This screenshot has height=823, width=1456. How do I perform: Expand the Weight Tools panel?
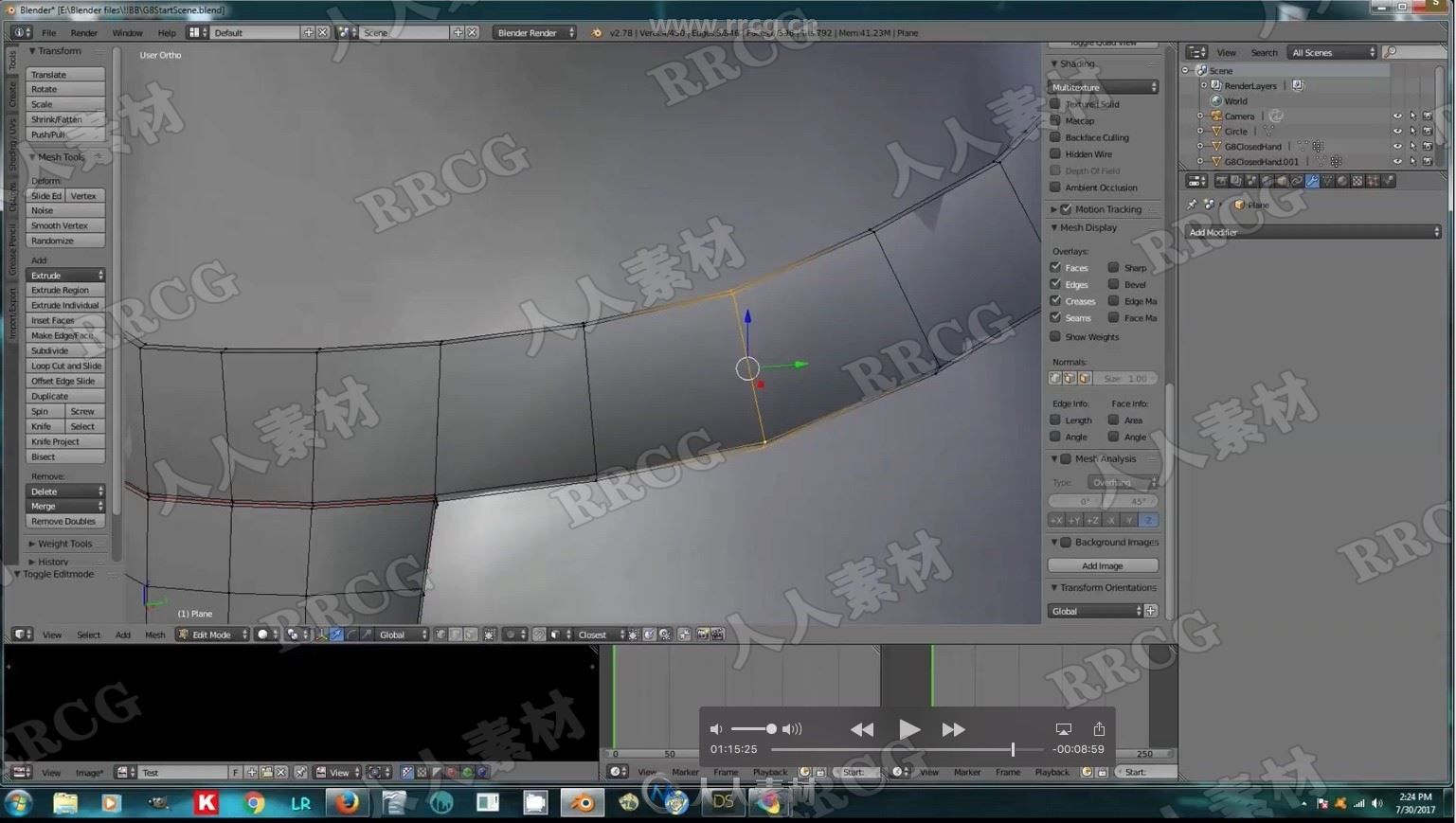64,544
